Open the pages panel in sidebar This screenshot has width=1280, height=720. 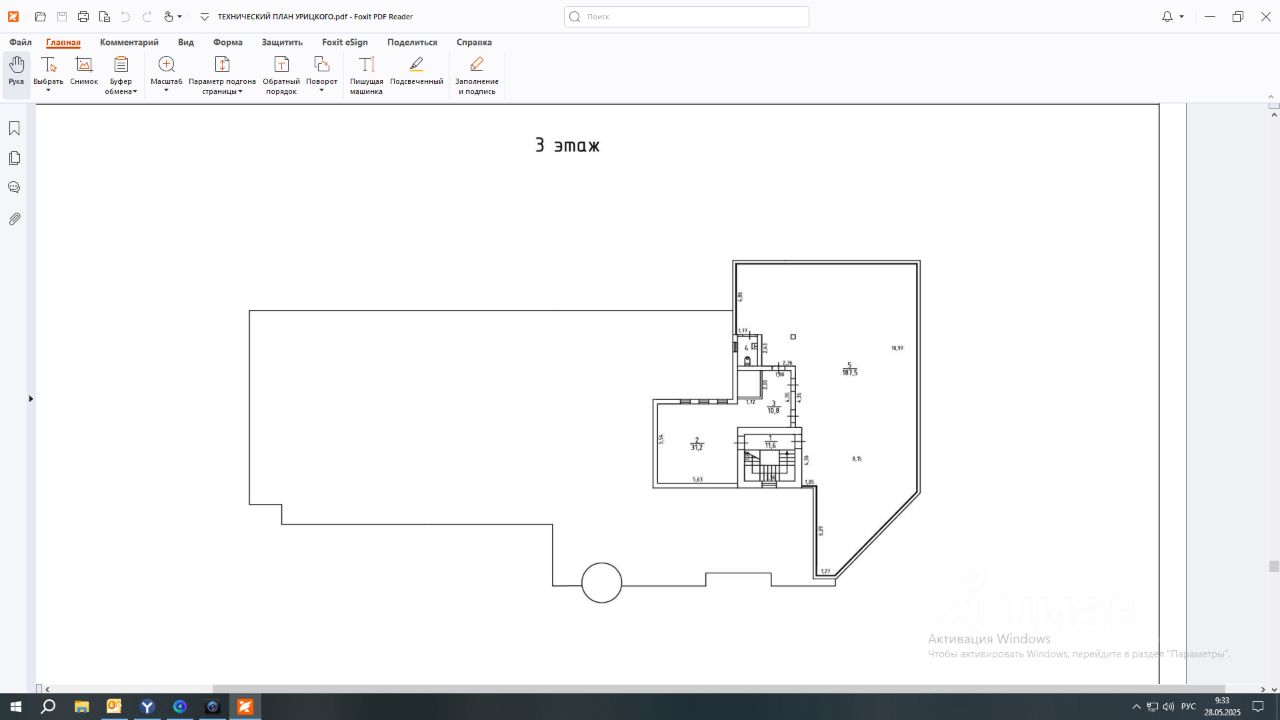pos(15,158)
